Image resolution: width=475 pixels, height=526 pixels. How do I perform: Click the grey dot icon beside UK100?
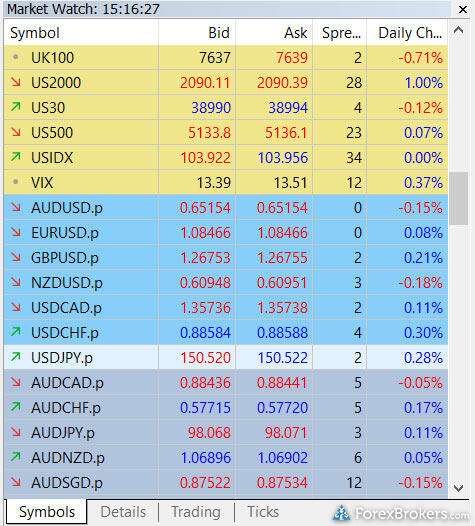point(15,57)
